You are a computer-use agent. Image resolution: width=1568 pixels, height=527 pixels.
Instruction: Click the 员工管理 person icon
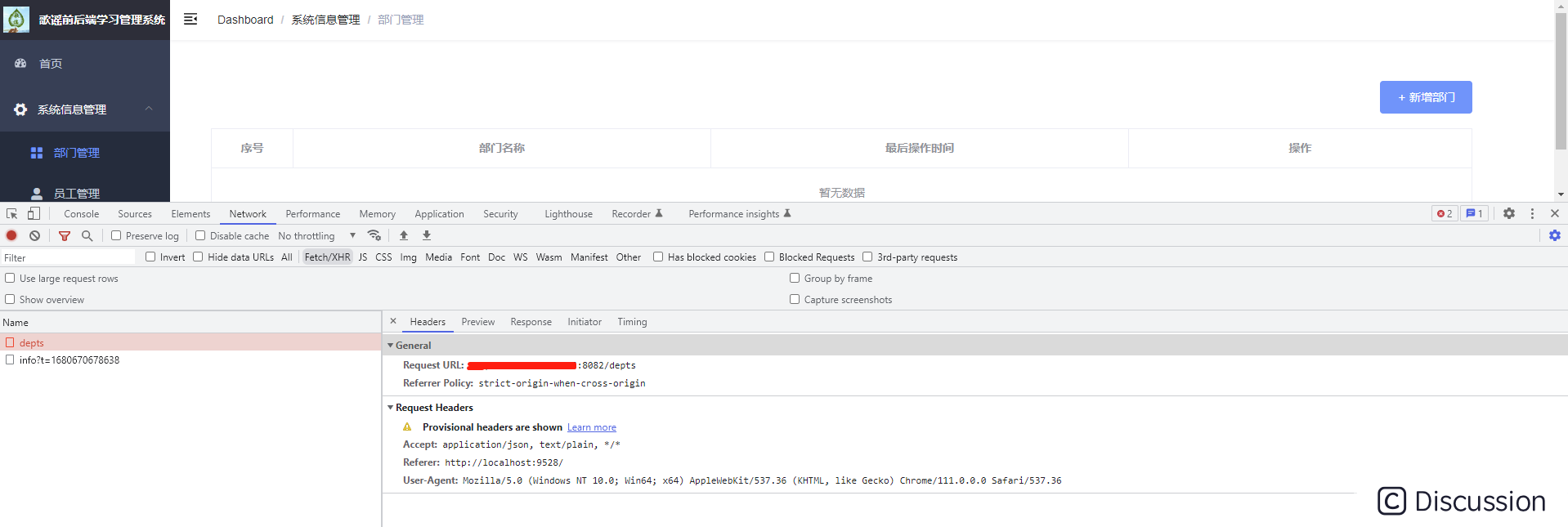[37, 194]
